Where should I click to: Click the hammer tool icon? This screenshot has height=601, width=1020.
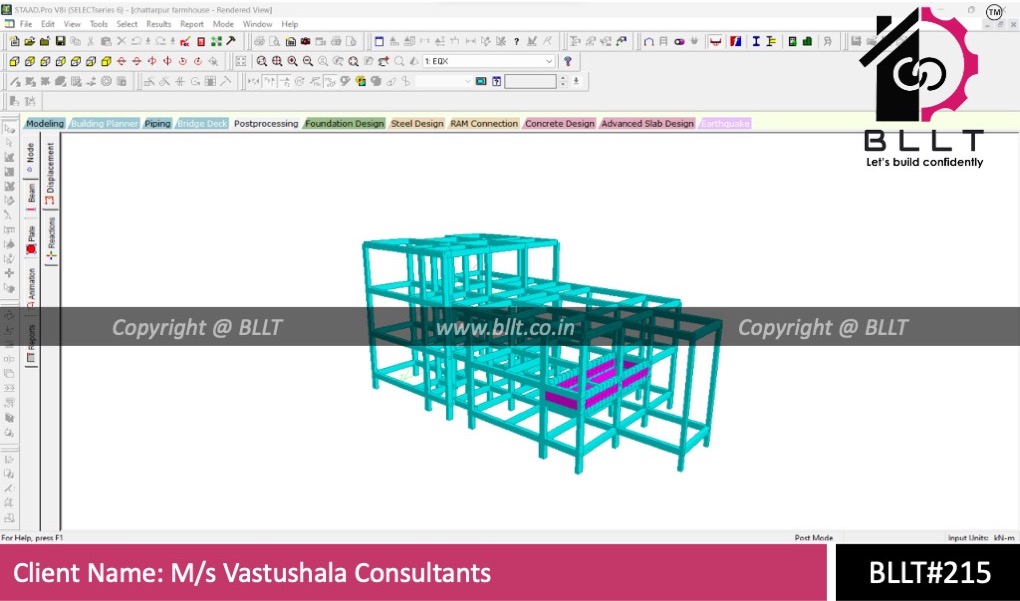(x=230, y=41)
